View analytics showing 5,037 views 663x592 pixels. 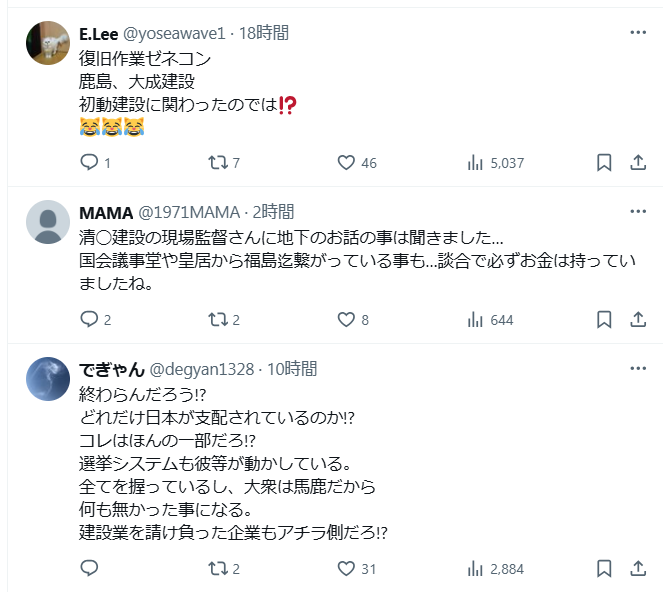477,162
